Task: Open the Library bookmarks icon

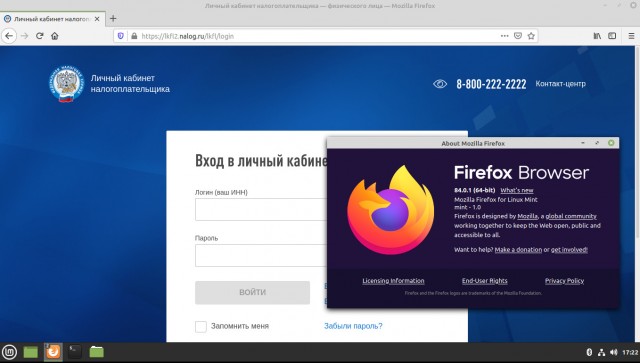Action: [597, 36]
